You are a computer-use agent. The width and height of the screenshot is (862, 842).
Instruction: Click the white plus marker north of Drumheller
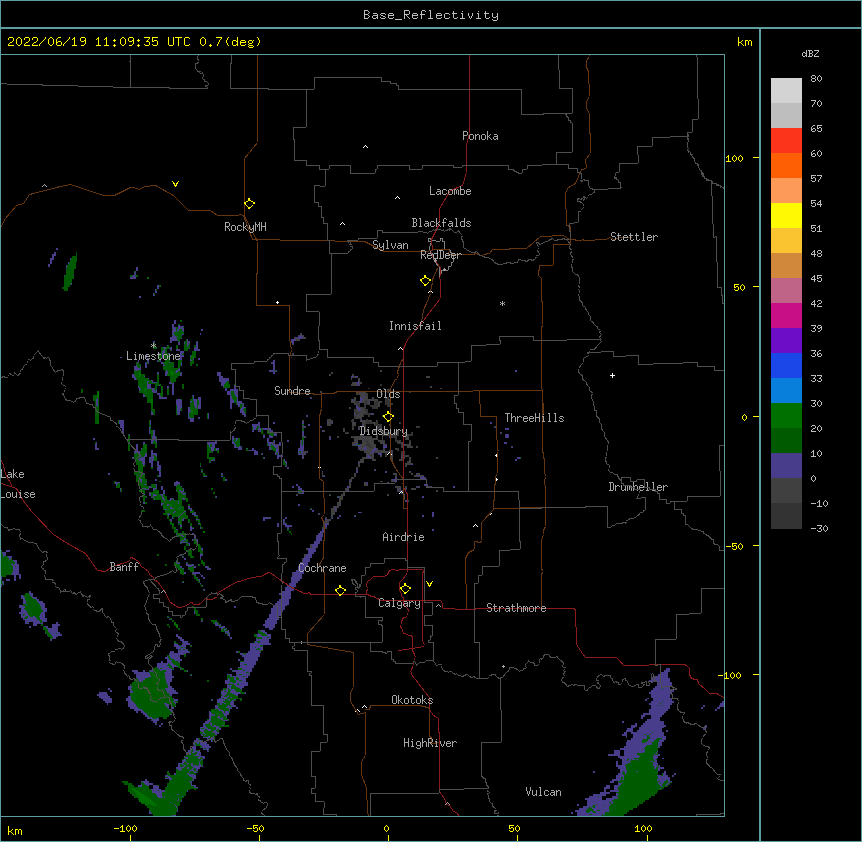click(x=612, y=375)
